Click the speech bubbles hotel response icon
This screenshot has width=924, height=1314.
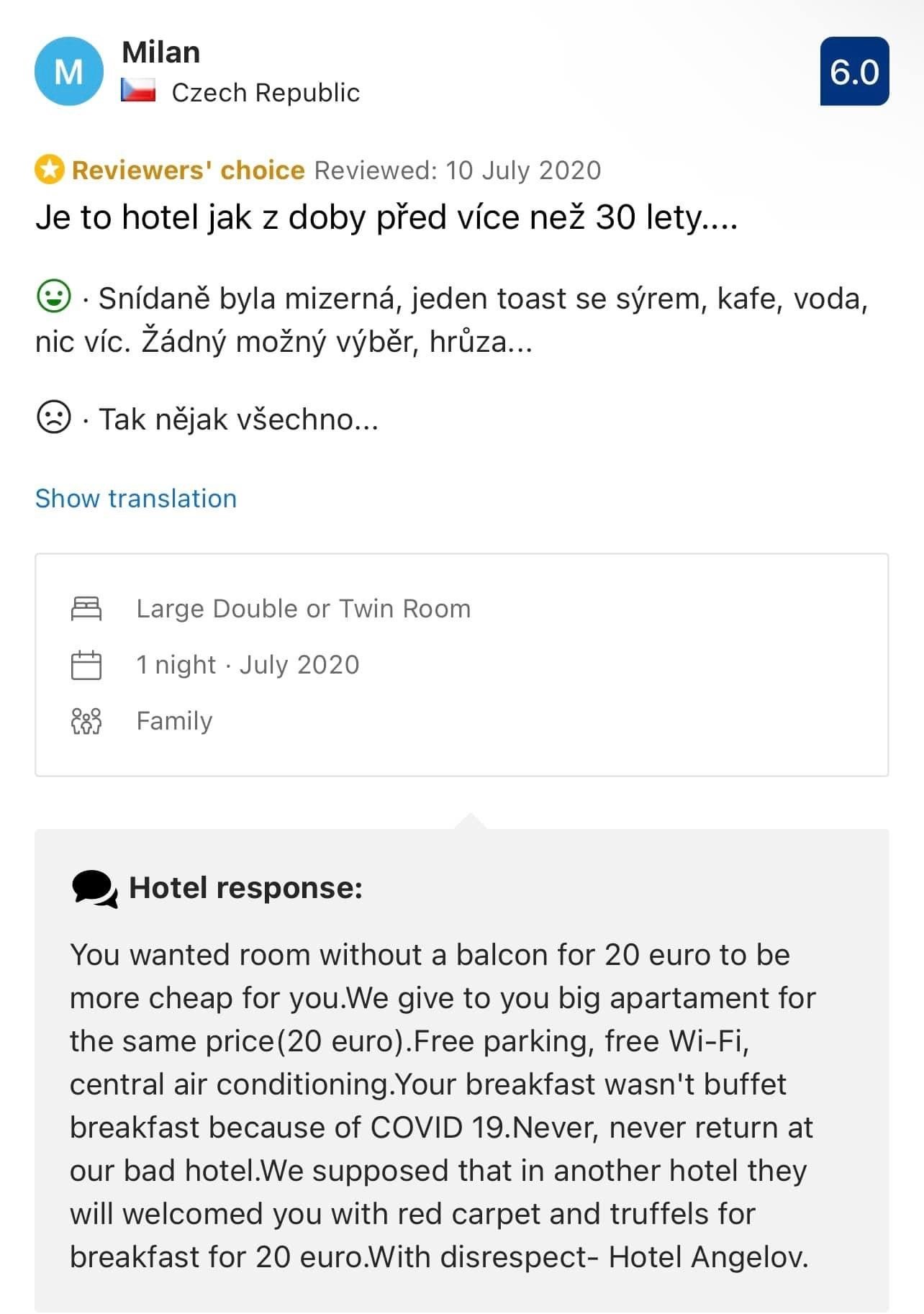click(x=94, y=889)
